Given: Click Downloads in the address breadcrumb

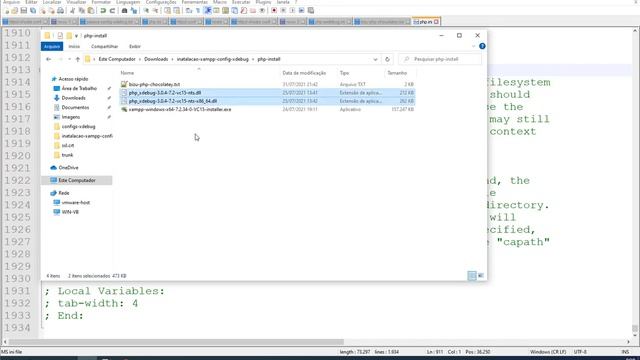Looking at the screenshot, I should tap(156, 59).
